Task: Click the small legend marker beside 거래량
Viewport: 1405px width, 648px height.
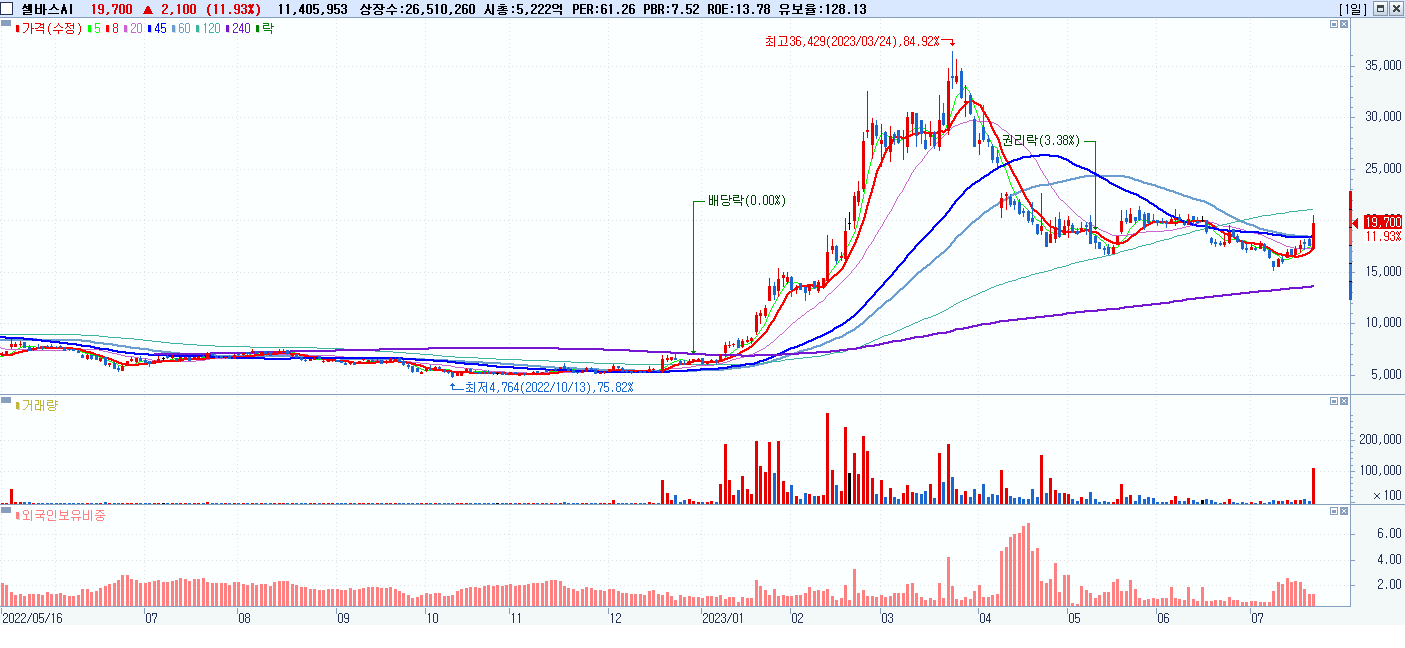Action: (16, 405)
